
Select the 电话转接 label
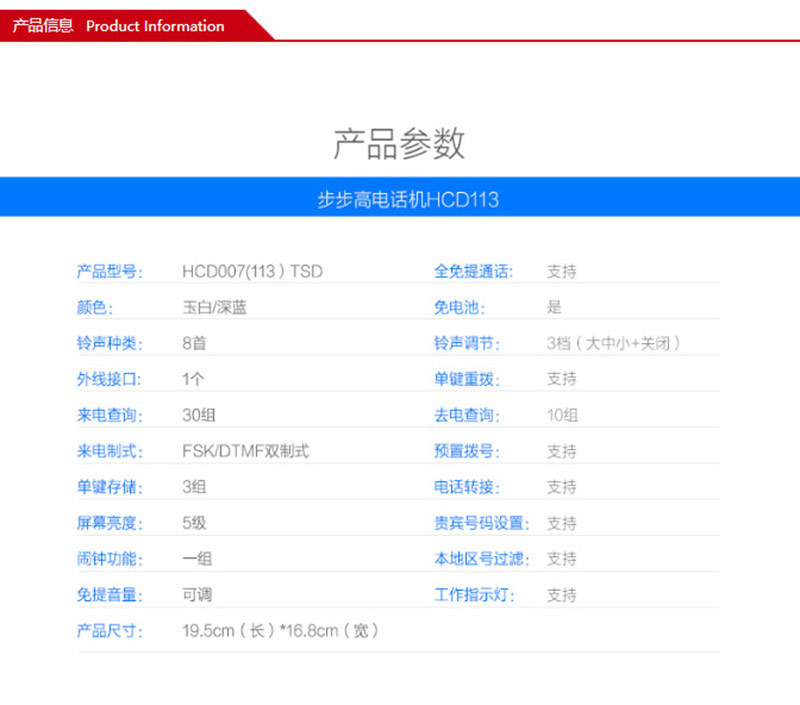click(467, 487)
